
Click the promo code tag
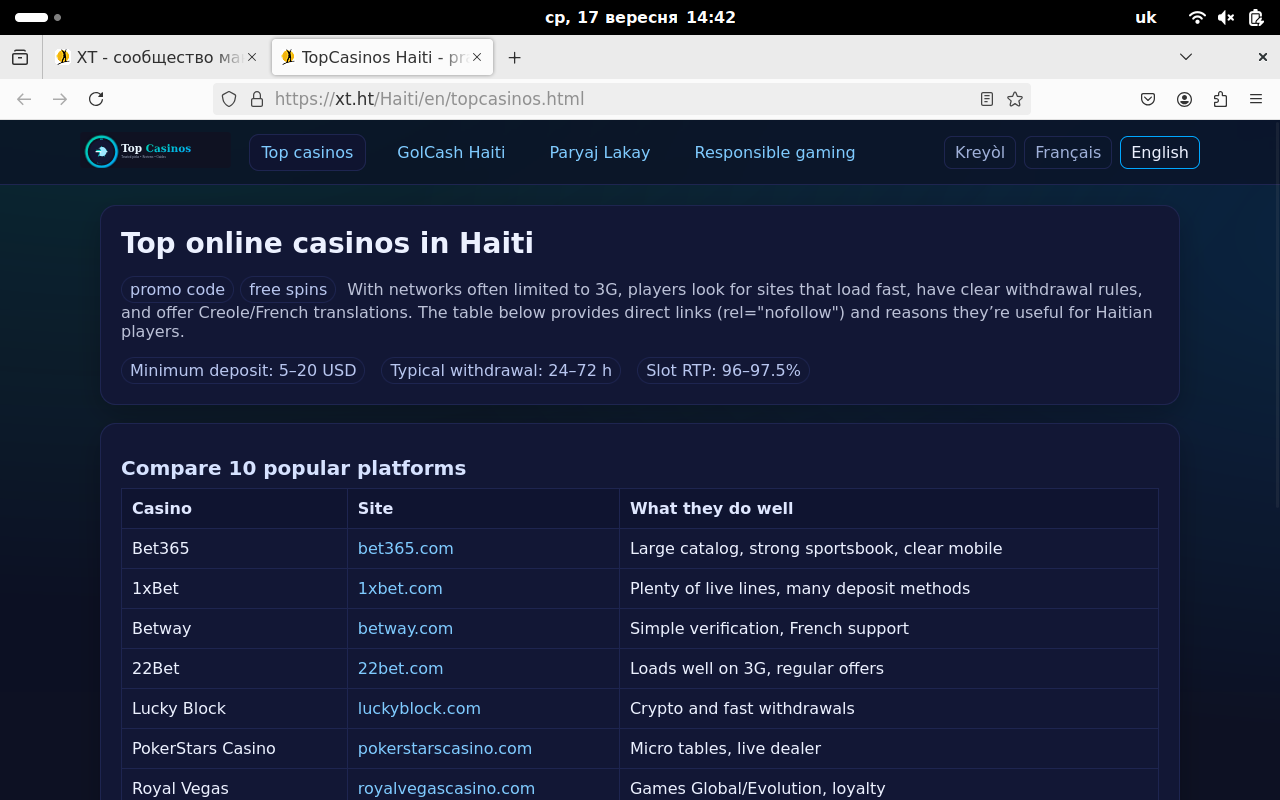177,289
